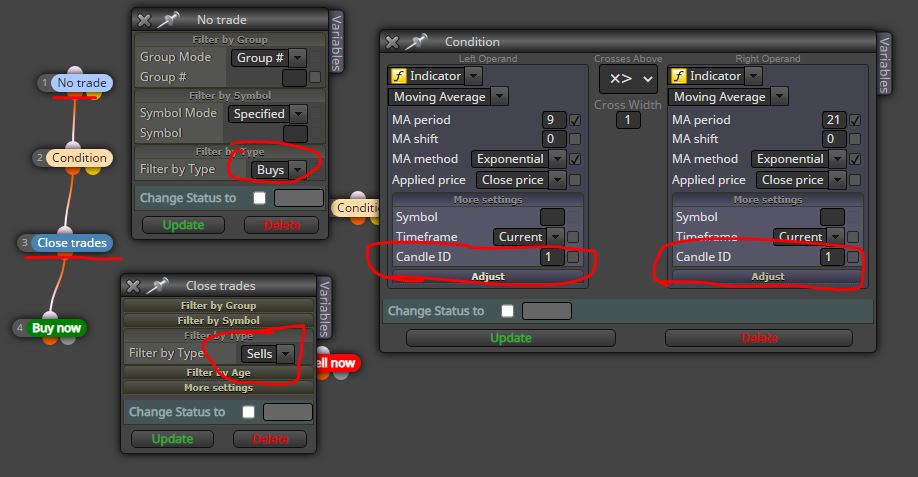Close the Condition panel with X icon
The width and height of the screenshot is (918, 477).
pyautogui.click(x=392, y=42)
